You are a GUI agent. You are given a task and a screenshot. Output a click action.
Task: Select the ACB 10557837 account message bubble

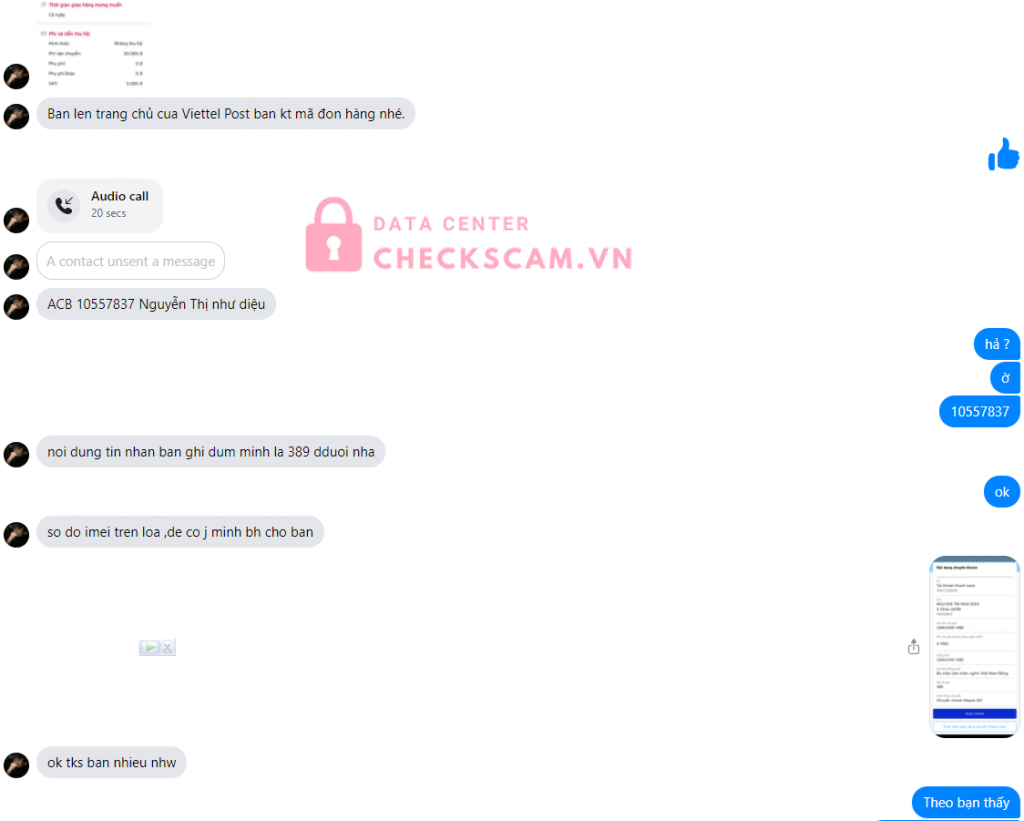tap(156, 304)
